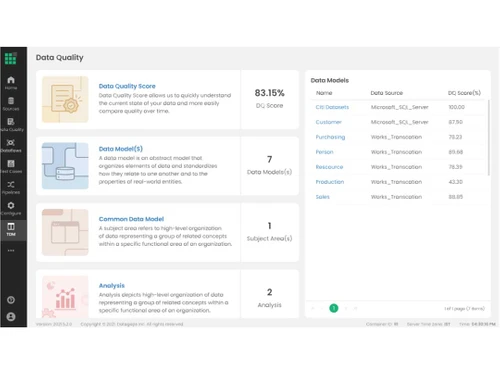Click the 1 Subject Area(s) count

269,226
